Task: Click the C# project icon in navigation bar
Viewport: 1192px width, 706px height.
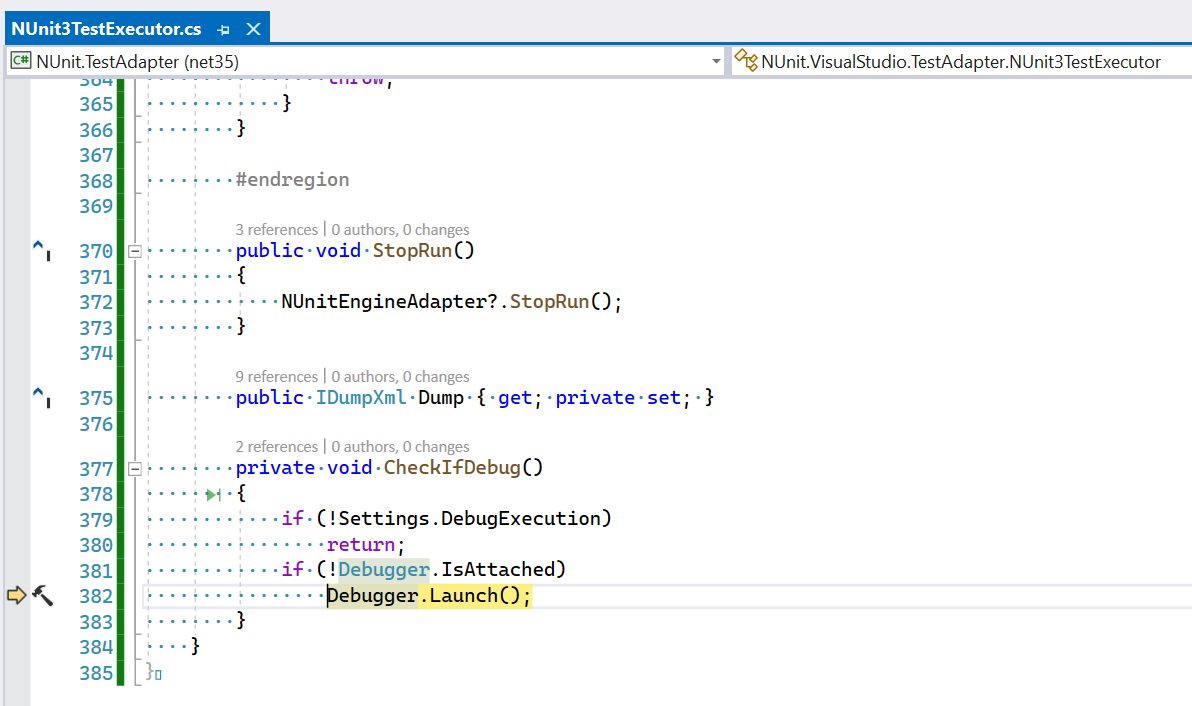Action: click(x=20, y=62)
